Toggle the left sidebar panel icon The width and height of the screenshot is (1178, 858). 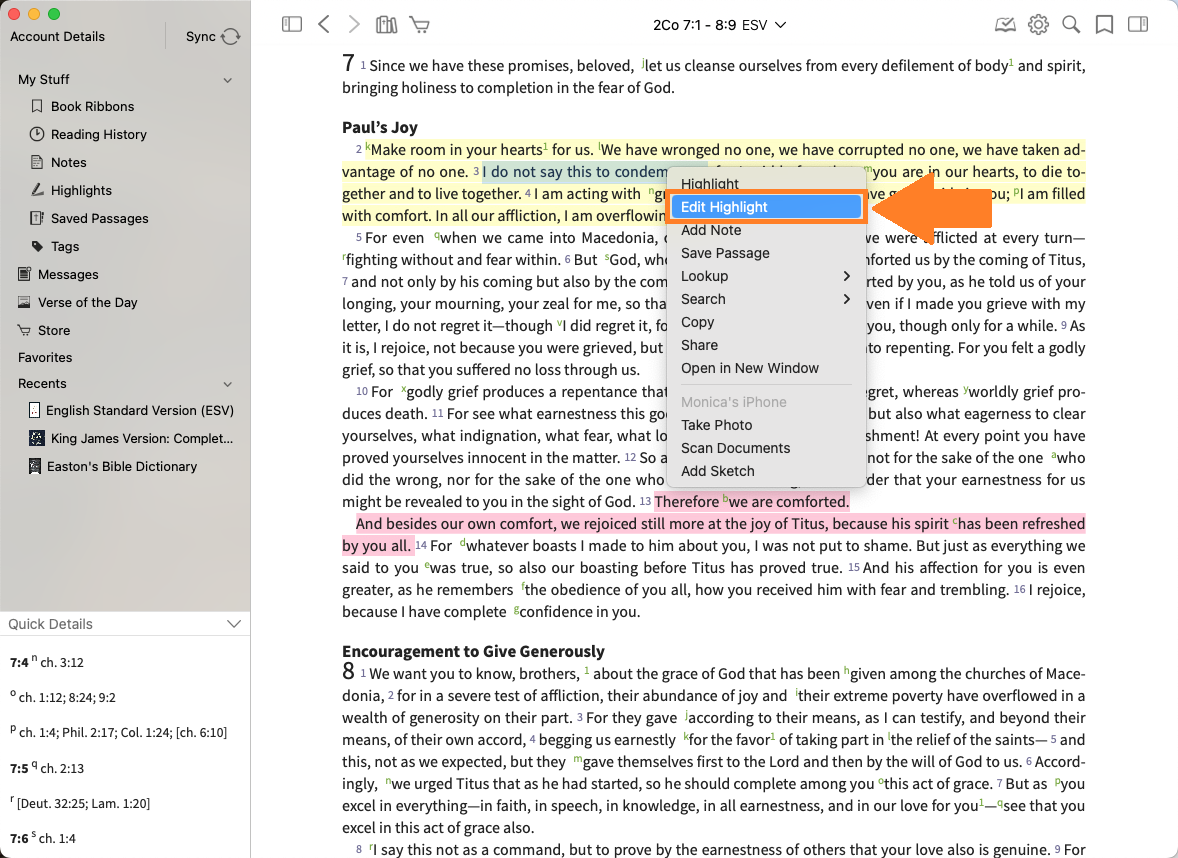coord(291,25)
